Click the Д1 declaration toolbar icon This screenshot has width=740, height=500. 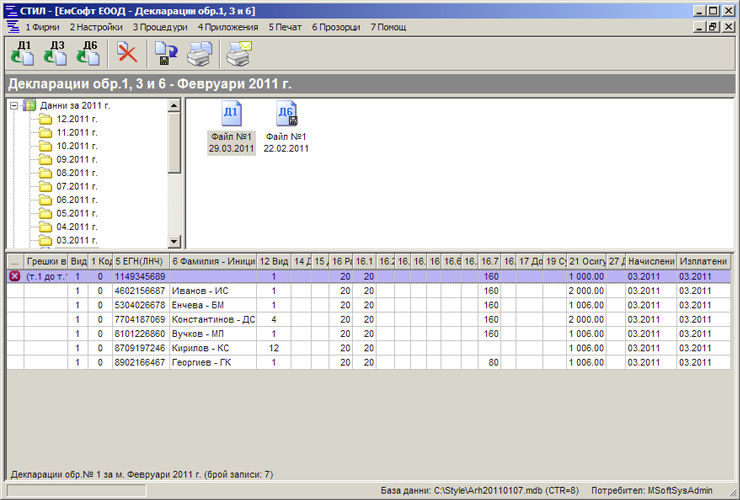[x=23, y=53]
